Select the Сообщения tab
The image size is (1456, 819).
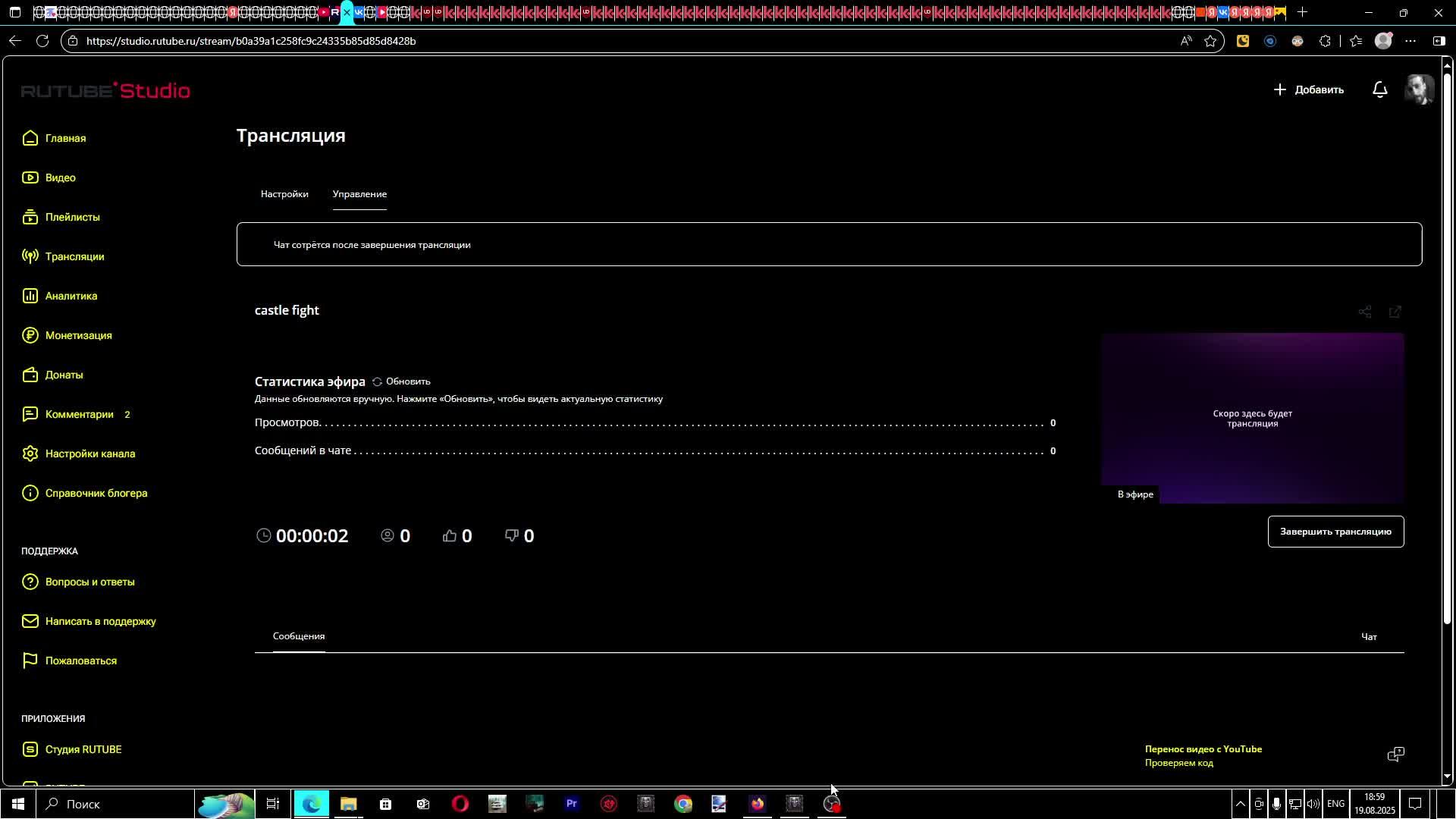tap(299, 636)
